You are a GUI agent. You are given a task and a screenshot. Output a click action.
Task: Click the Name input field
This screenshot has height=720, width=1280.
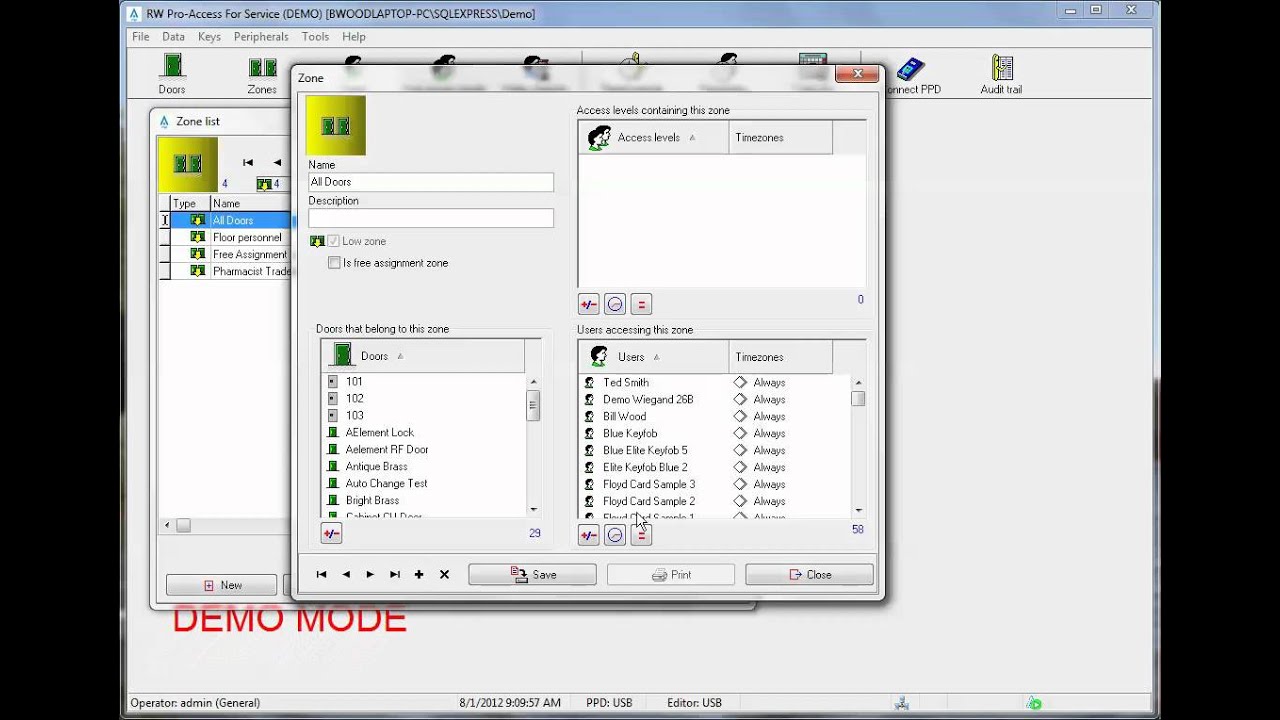(431, 182)
